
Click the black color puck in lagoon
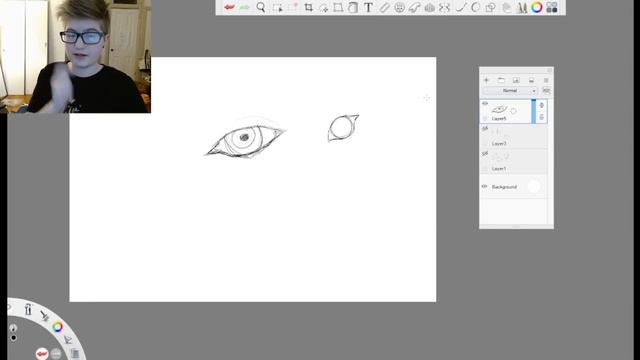13,338
